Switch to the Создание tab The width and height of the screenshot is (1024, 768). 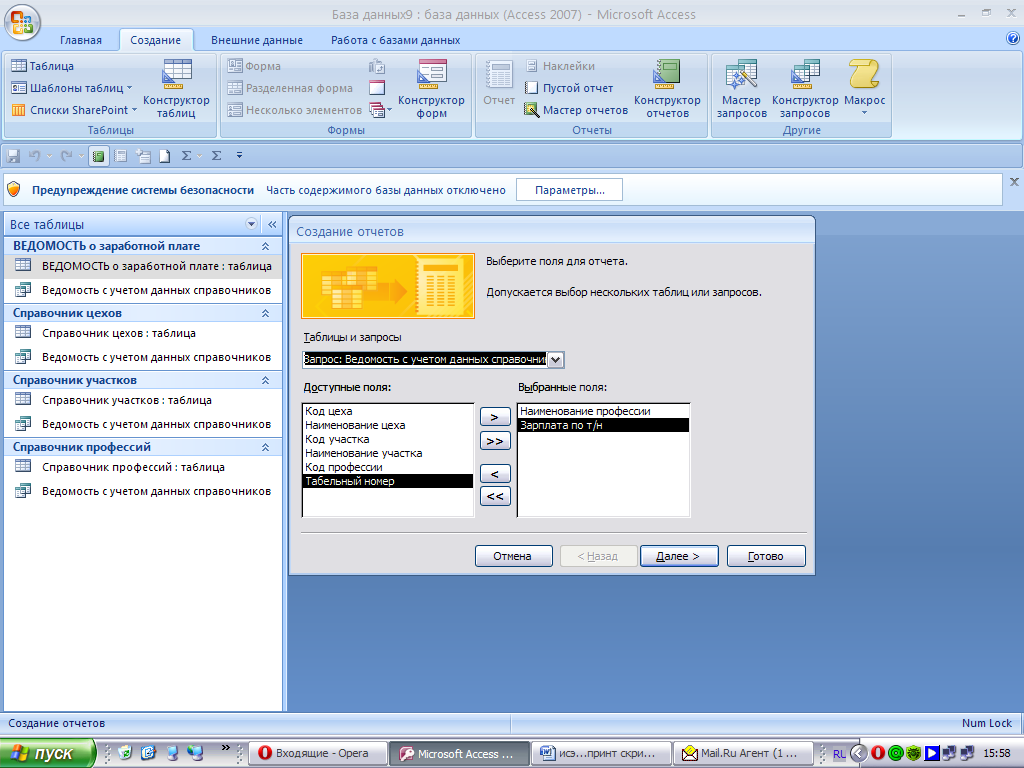[155, 40]
